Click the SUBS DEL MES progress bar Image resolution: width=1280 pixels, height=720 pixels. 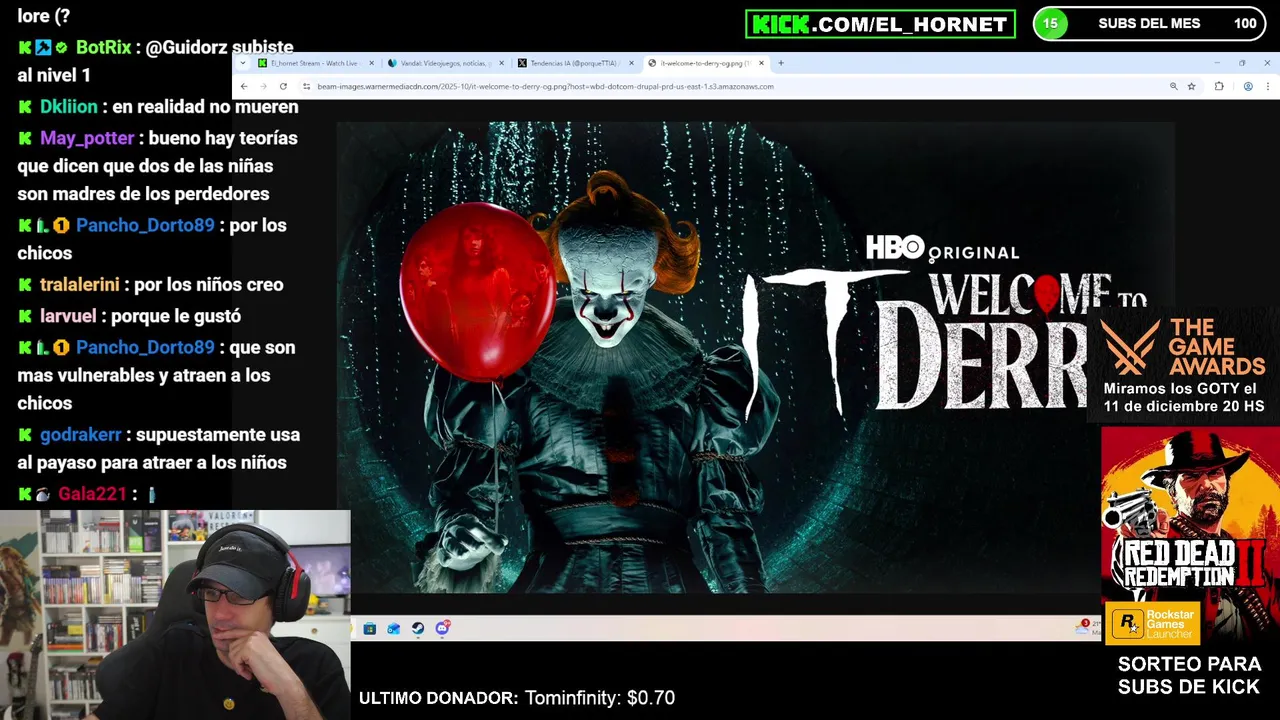pos(1149,23)
